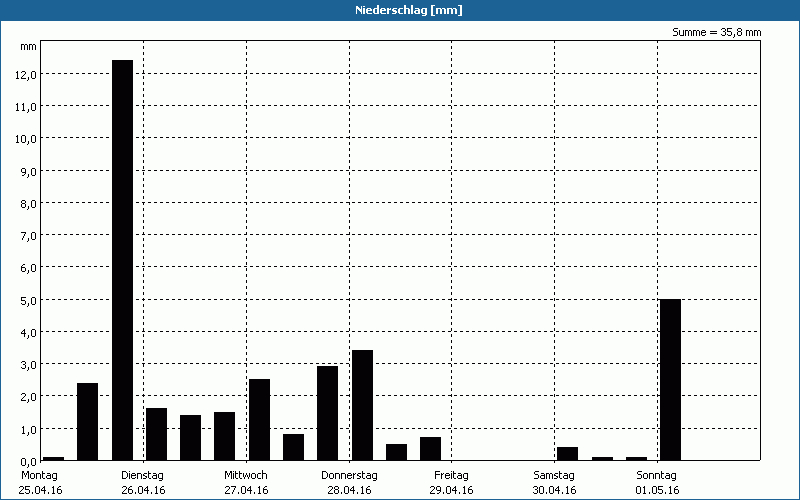Choose the y-axis value "1,0"
The image size is (800, 500).
(29, 430)
